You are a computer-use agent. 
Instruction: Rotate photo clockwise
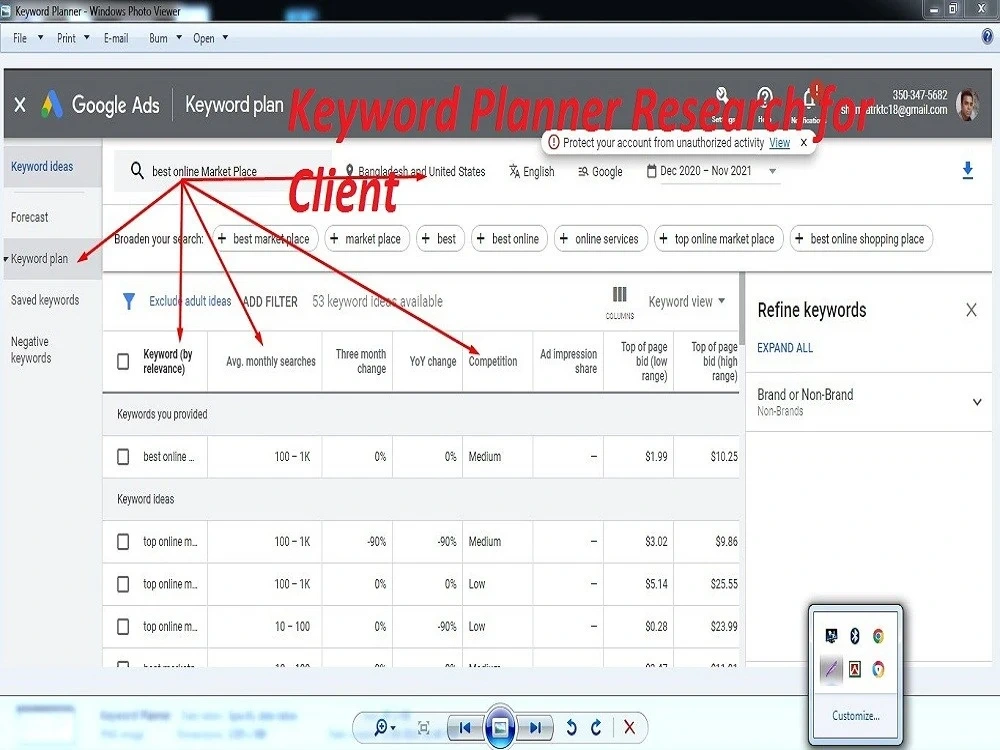coord(596,727)
